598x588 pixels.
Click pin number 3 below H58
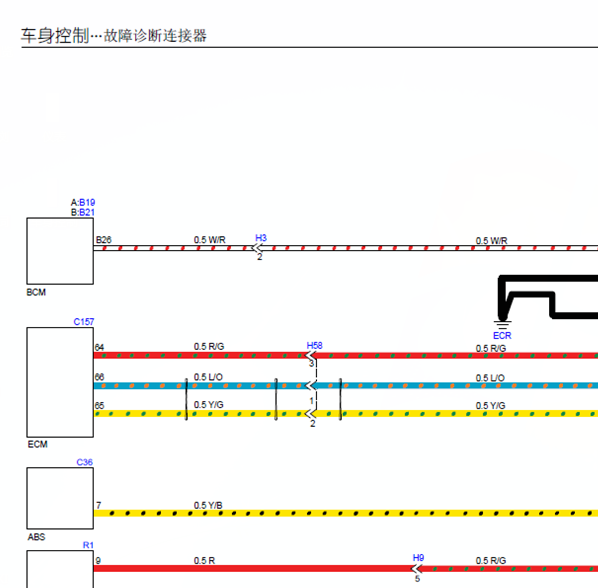tap(311, 364)
